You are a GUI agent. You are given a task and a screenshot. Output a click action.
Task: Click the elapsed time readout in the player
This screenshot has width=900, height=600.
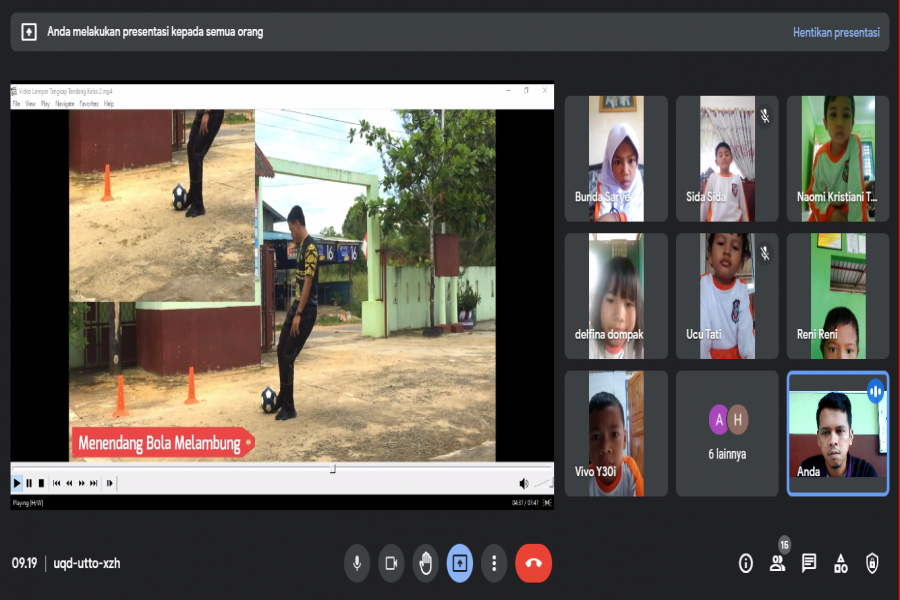pyautogui.click(x=525, y=503)
